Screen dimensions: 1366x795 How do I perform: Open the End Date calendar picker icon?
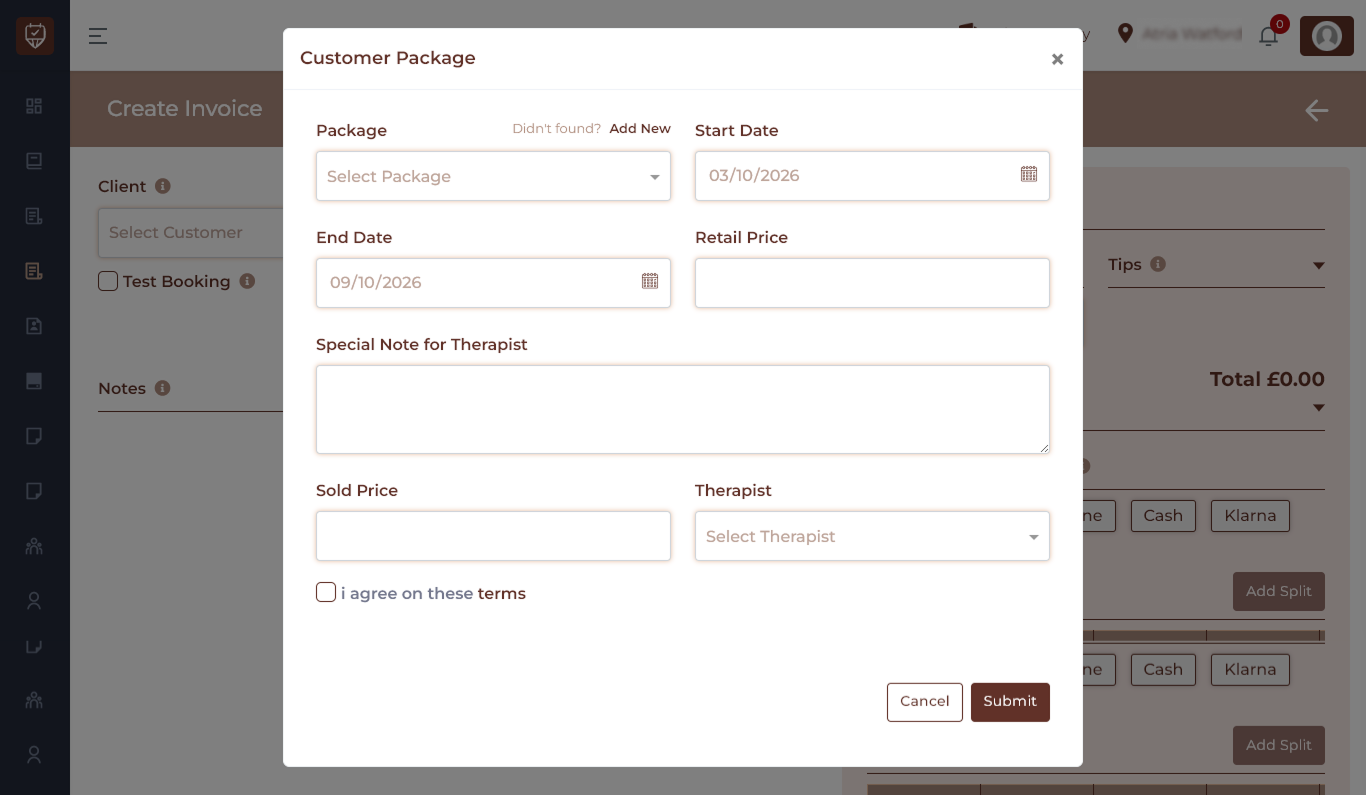649,282
